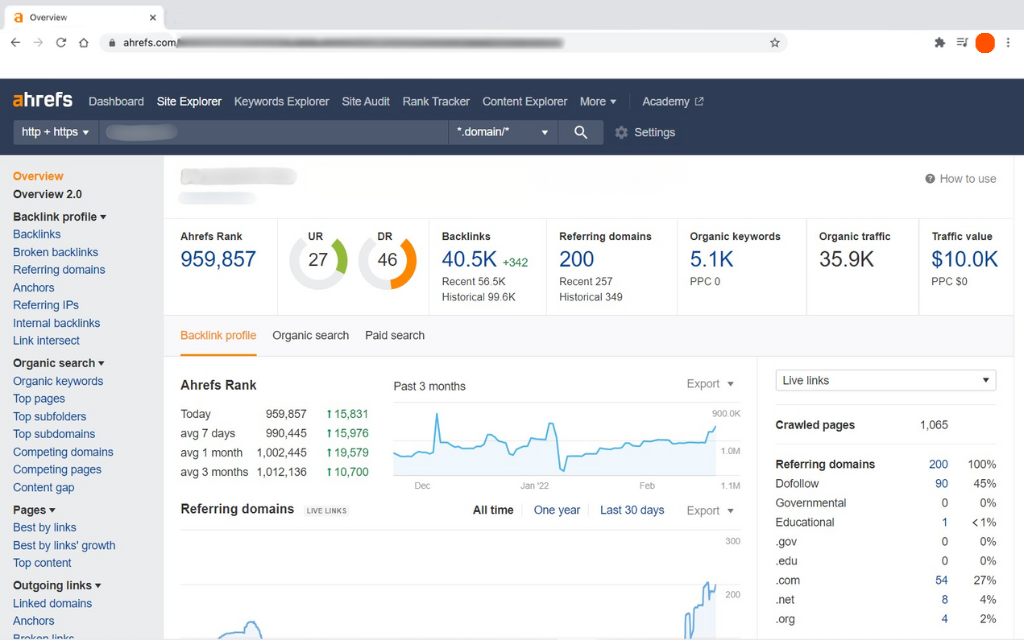
Task: Switch referring domains to One year
Action: click(557, 510)
